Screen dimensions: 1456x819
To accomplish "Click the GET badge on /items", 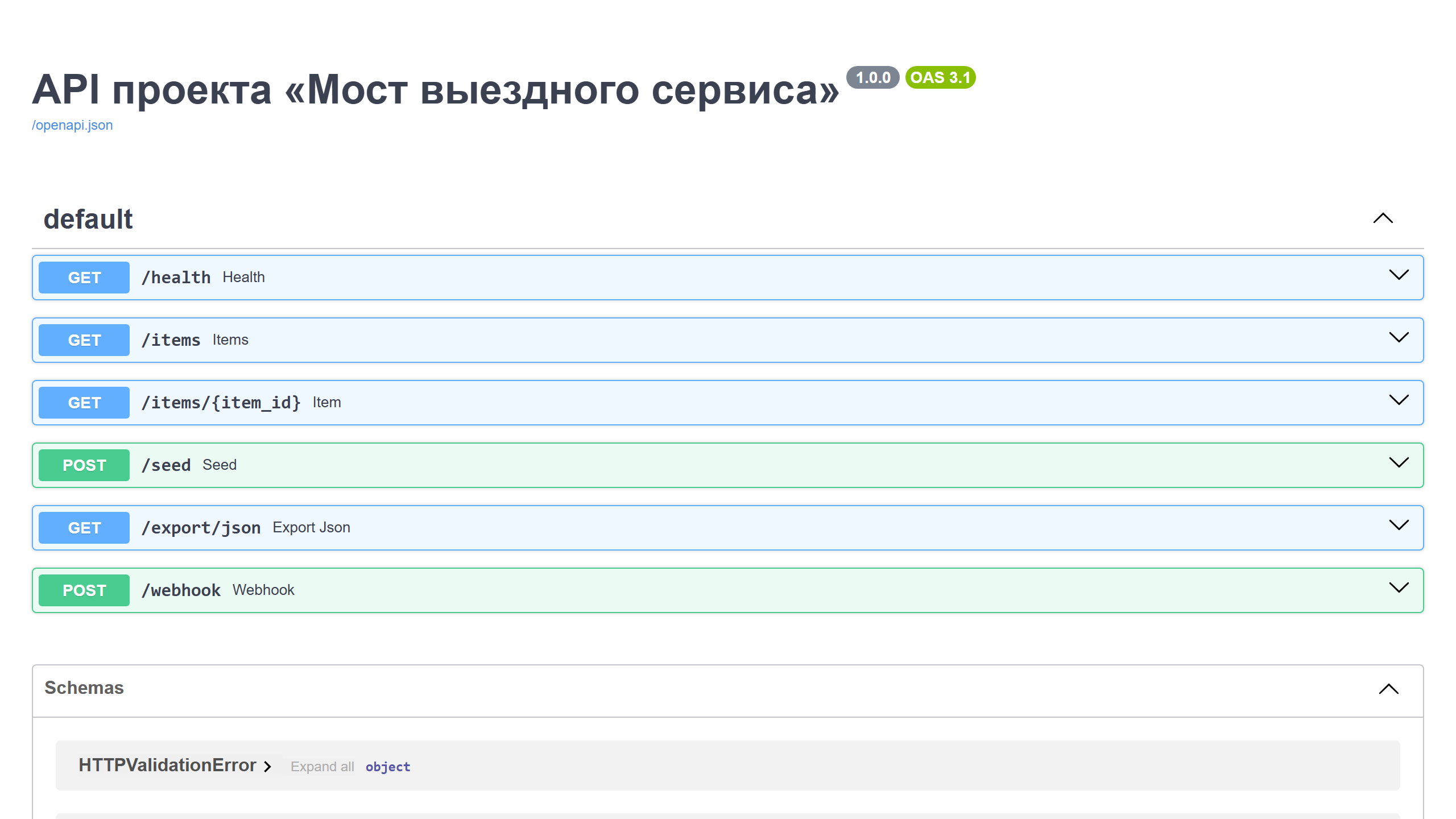I will click(x=84, y=340).
